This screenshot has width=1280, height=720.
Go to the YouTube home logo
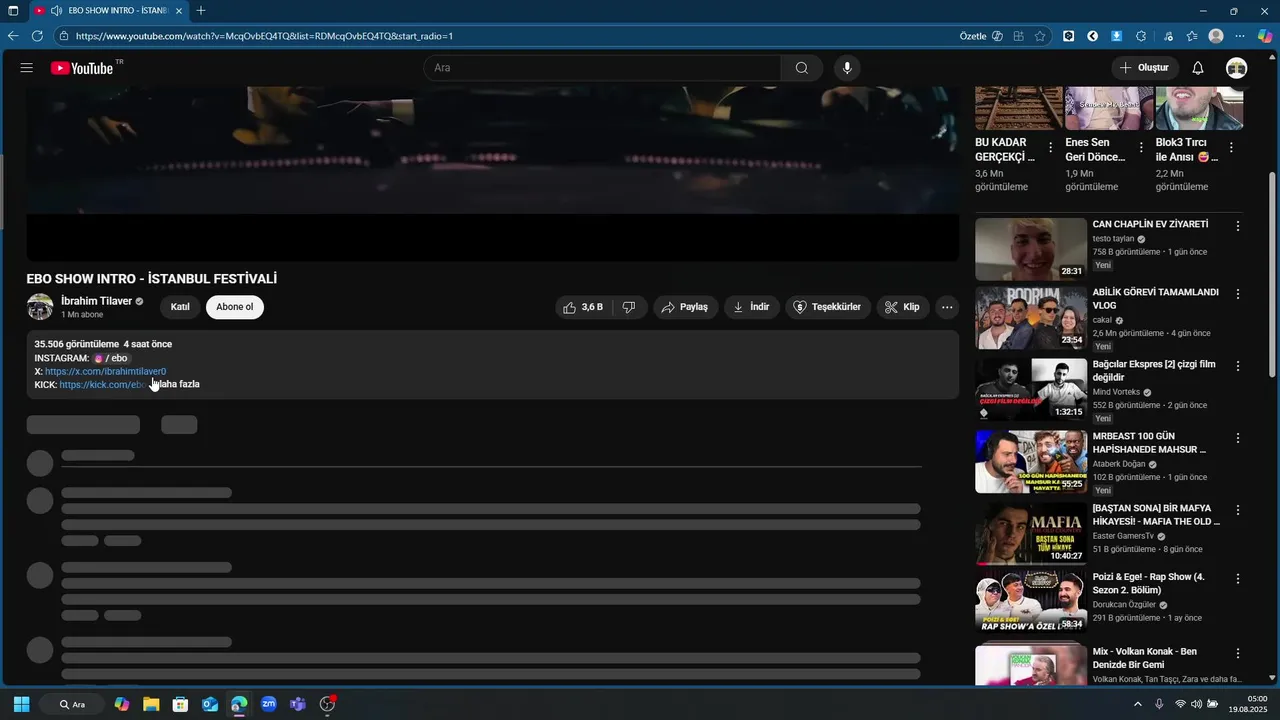coord(82,68)
